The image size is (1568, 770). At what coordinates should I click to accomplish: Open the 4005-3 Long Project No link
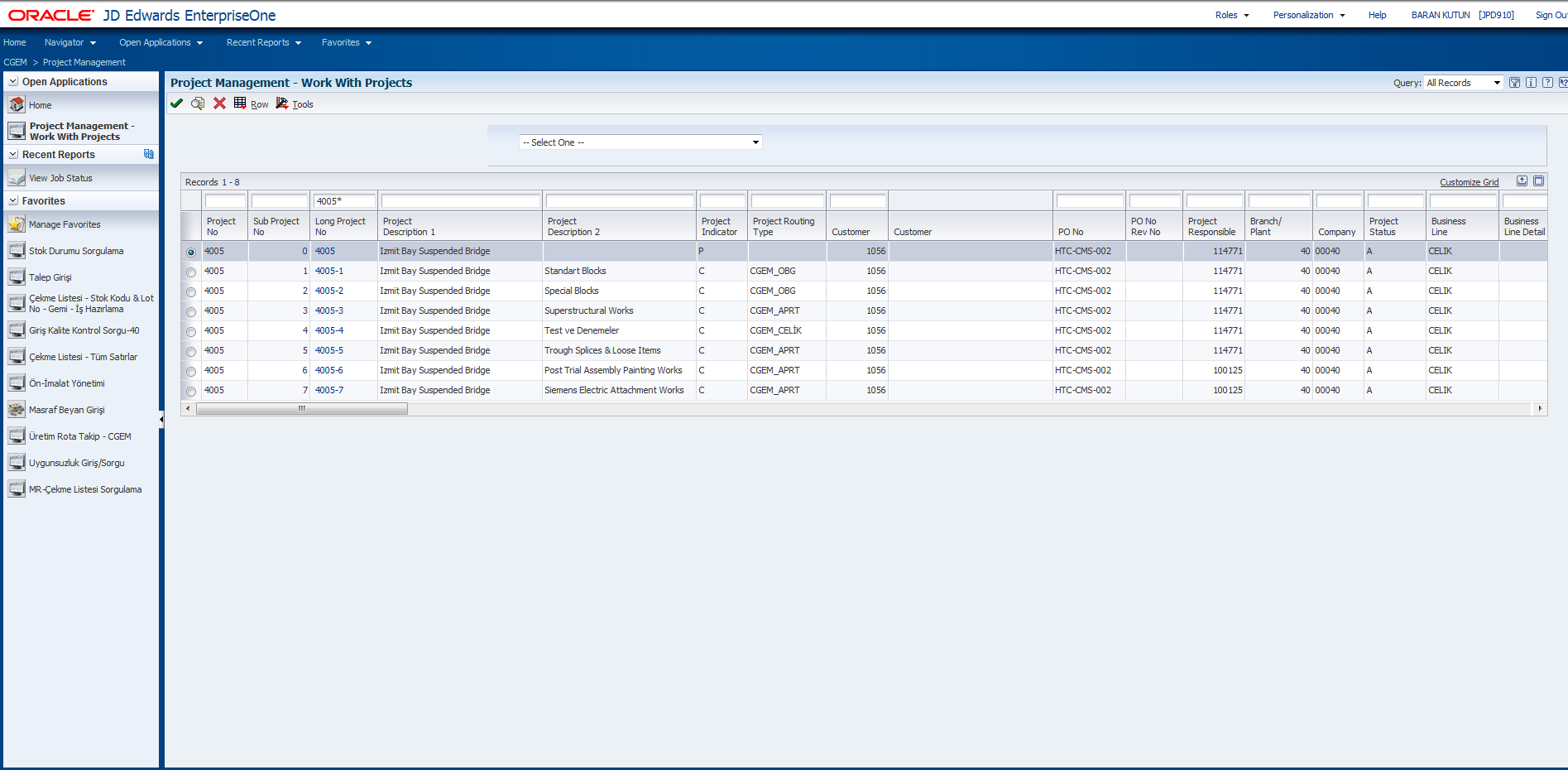[x=329, y=310]
